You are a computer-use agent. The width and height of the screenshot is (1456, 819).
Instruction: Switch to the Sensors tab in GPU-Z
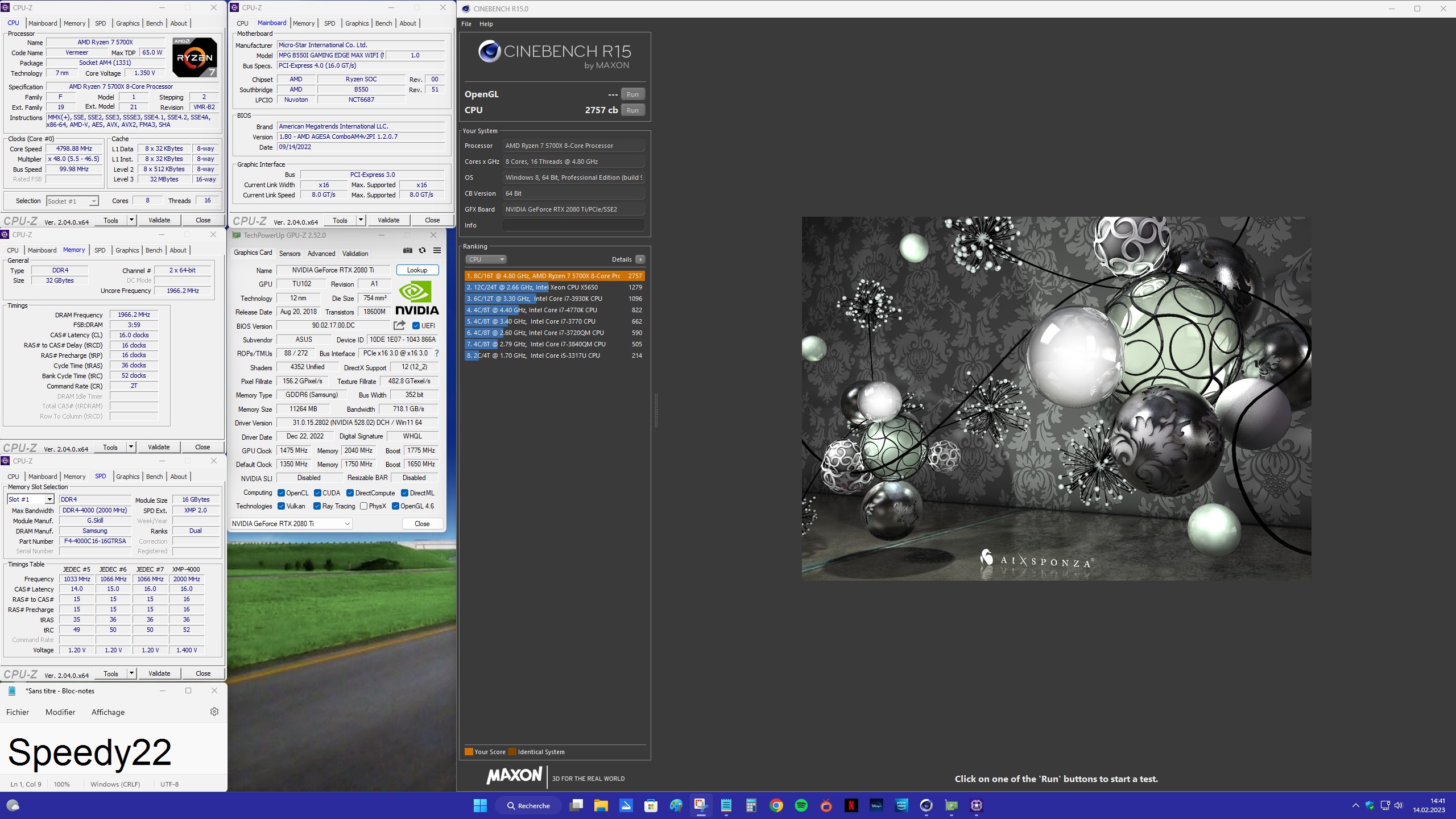[x=290, y=254]
